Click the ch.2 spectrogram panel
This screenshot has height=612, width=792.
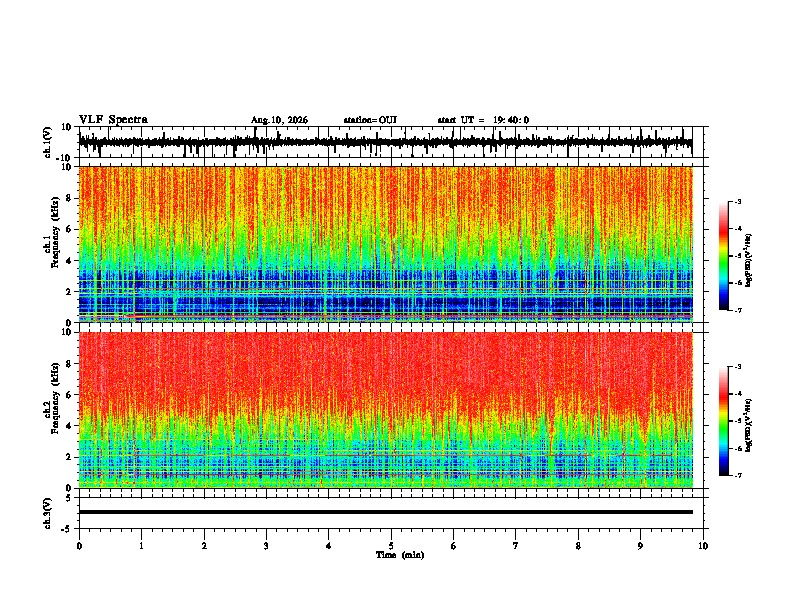386,410
